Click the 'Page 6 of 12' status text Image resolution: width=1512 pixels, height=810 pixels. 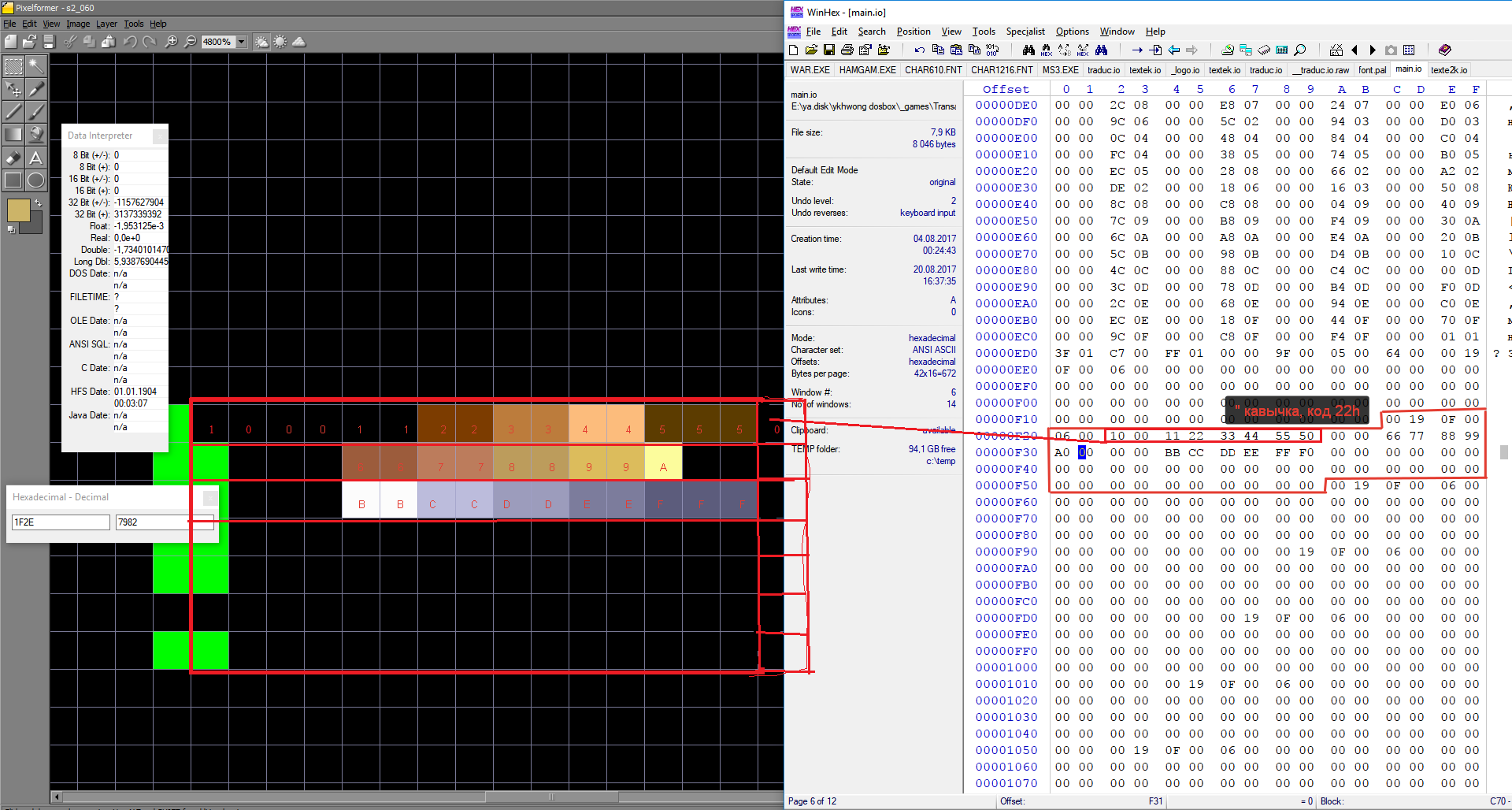pyautogui.click(x=812, y=801)
